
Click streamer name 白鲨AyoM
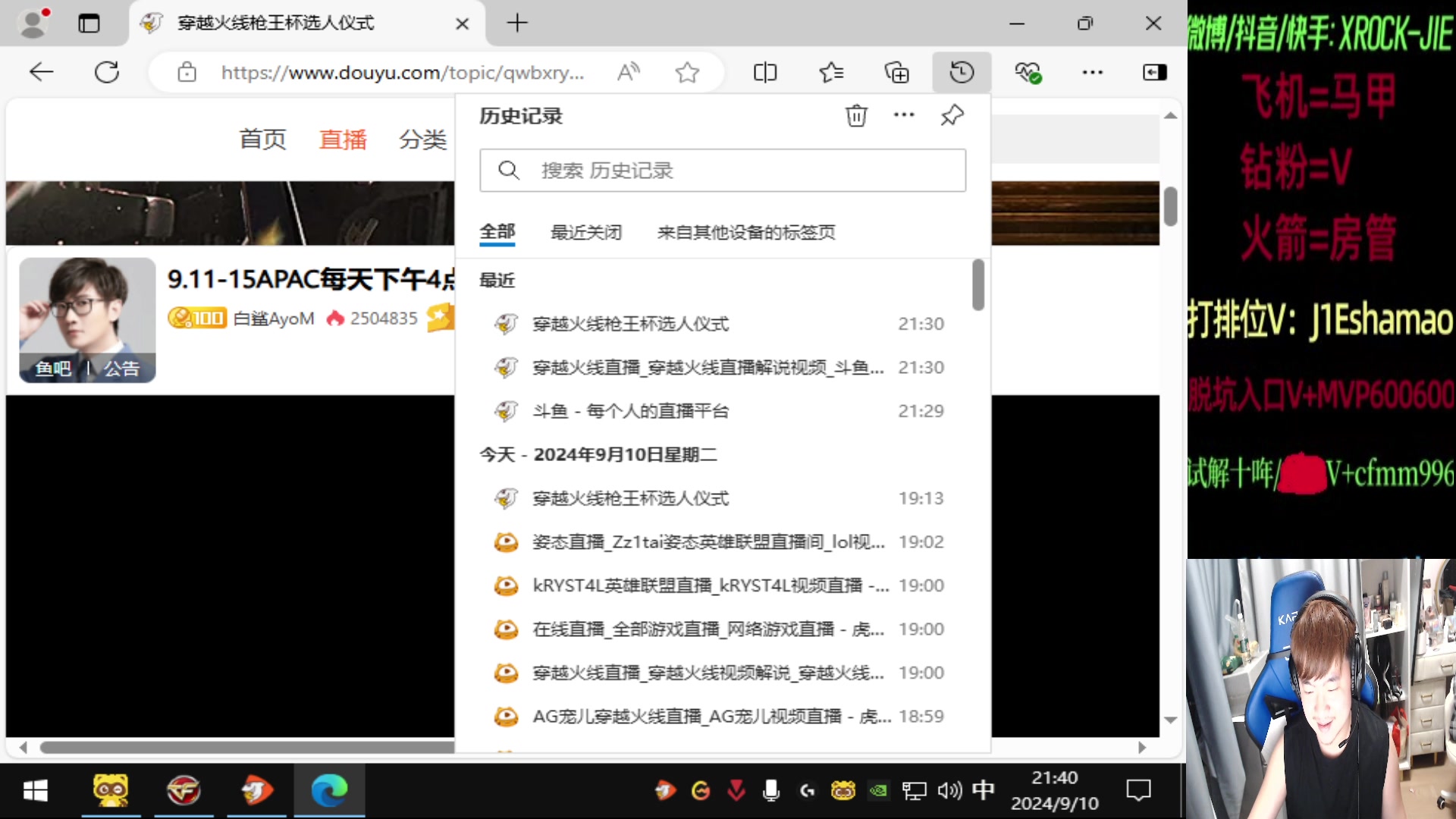click(274, 318)
